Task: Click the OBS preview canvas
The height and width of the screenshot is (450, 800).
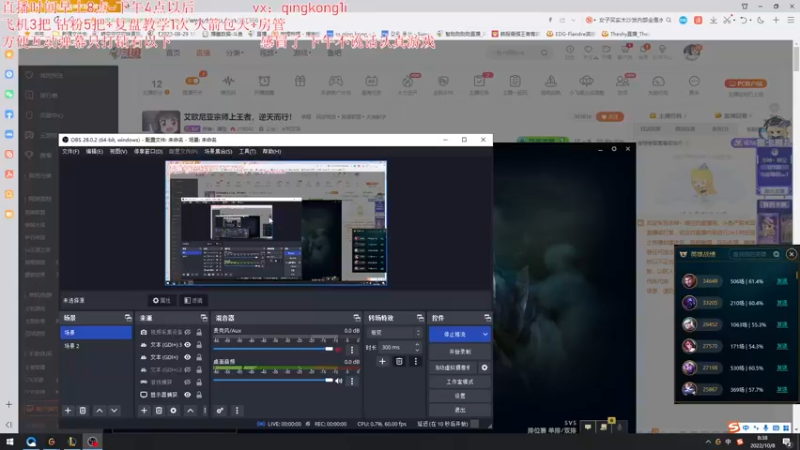Action: tap(276, 223)
